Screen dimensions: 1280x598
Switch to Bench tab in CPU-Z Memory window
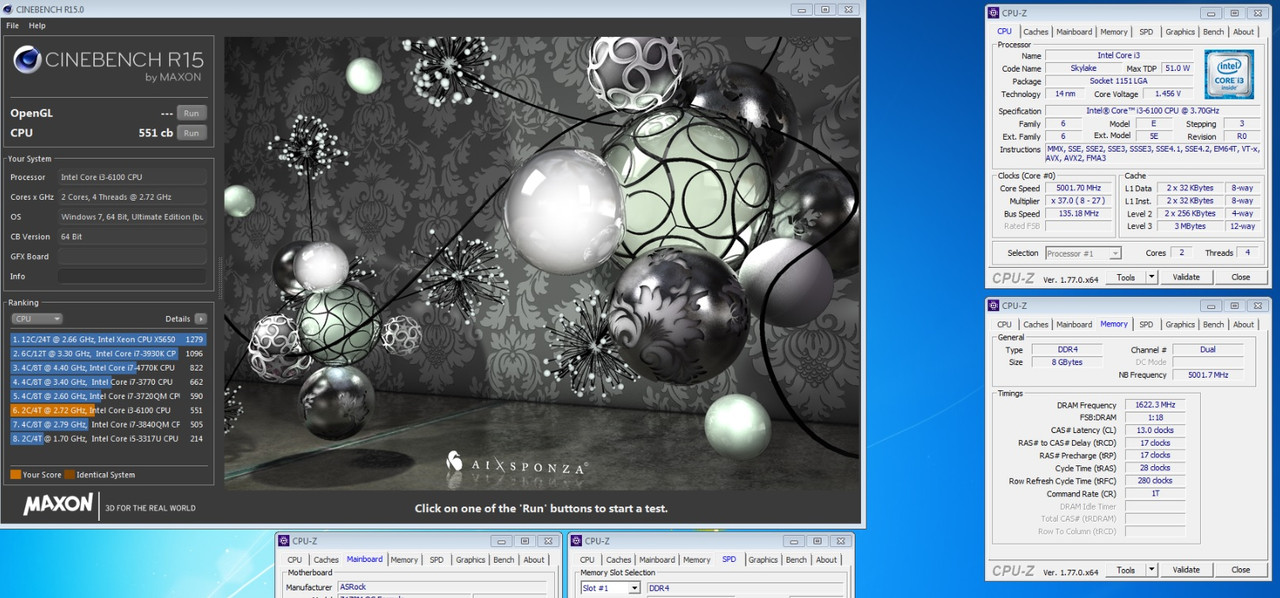1213,324
